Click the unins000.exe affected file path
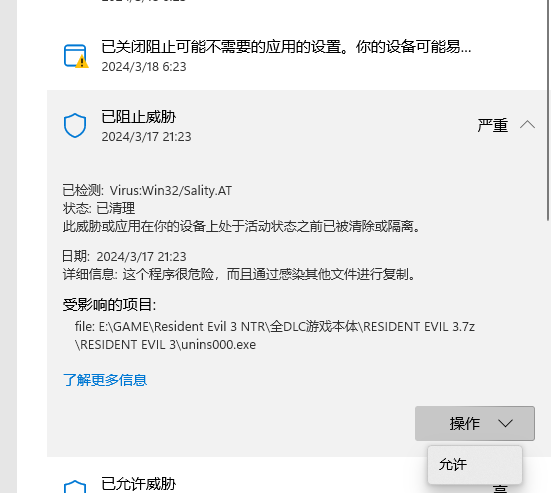 click(275, 335)
